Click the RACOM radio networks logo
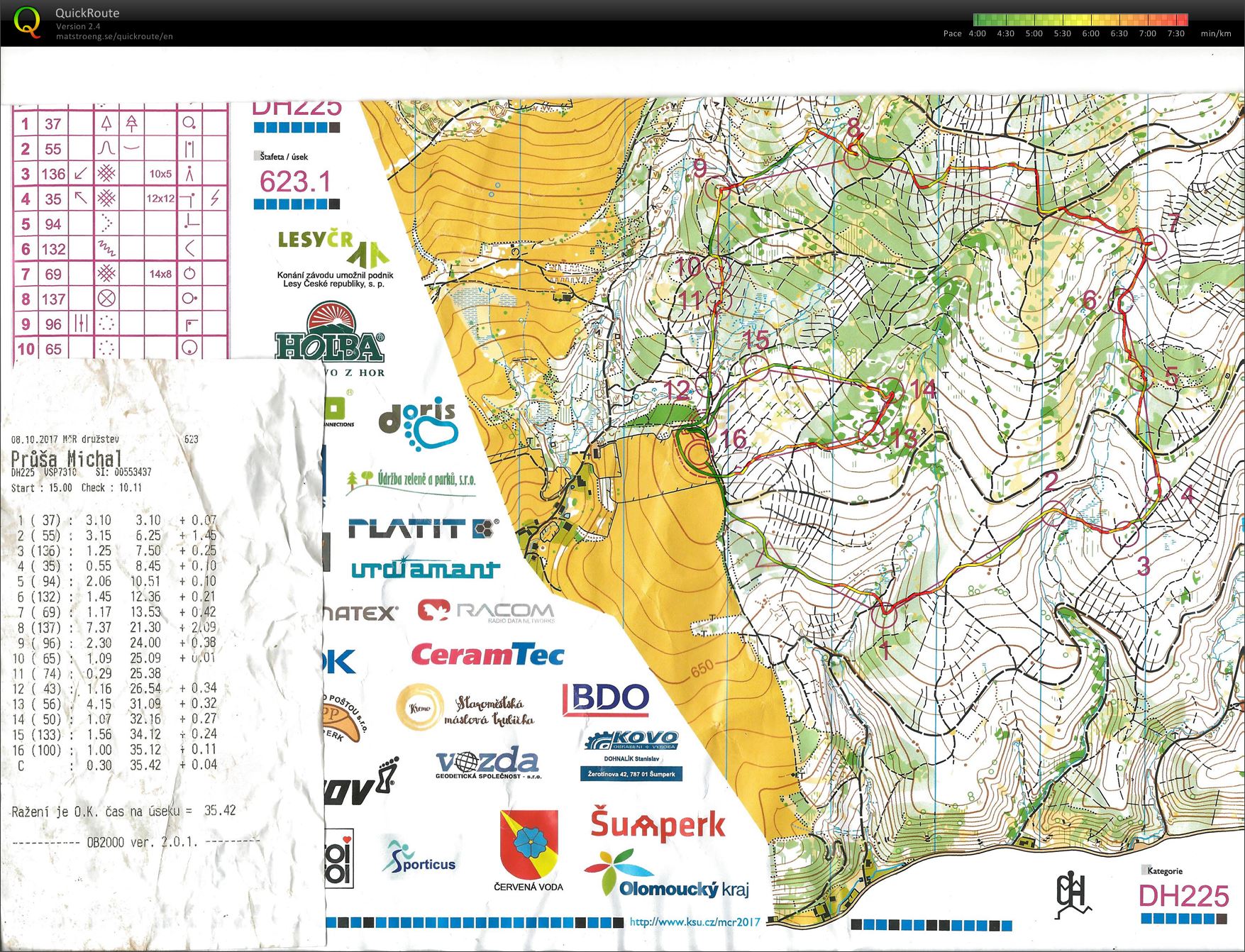Viewport: 1245px width, 952px height. click(485, 611)
